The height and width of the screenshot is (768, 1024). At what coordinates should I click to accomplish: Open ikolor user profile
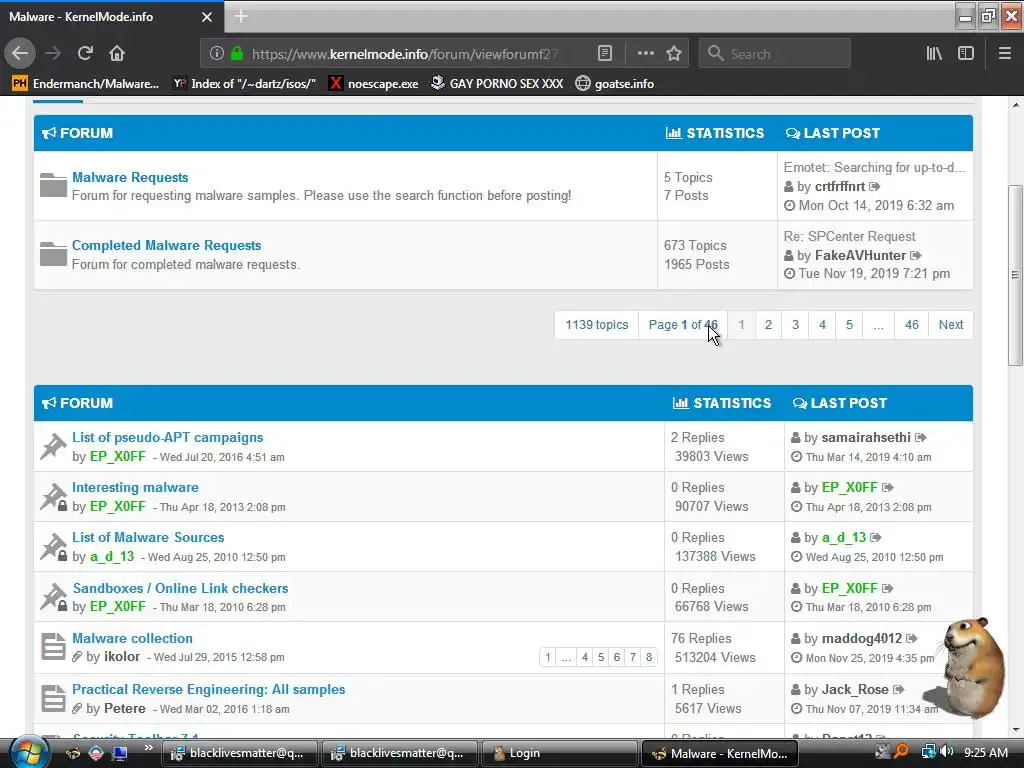coord(122,656)
